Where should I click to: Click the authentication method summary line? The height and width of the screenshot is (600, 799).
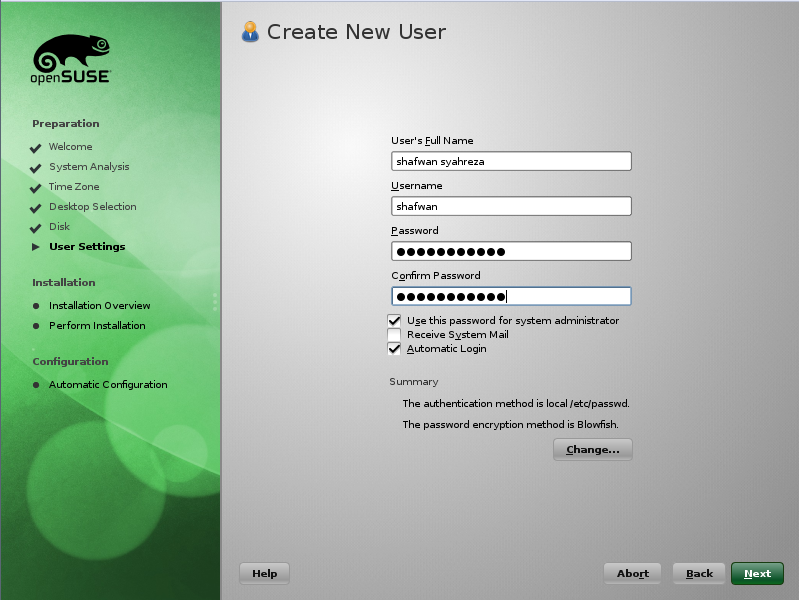point(516,404)
